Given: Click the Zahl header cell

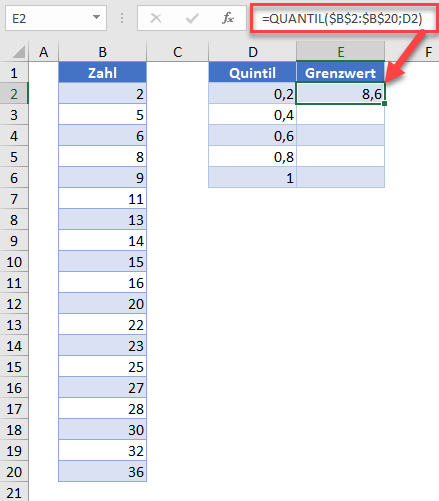Looking at the screenshot, I should point(102,73).
